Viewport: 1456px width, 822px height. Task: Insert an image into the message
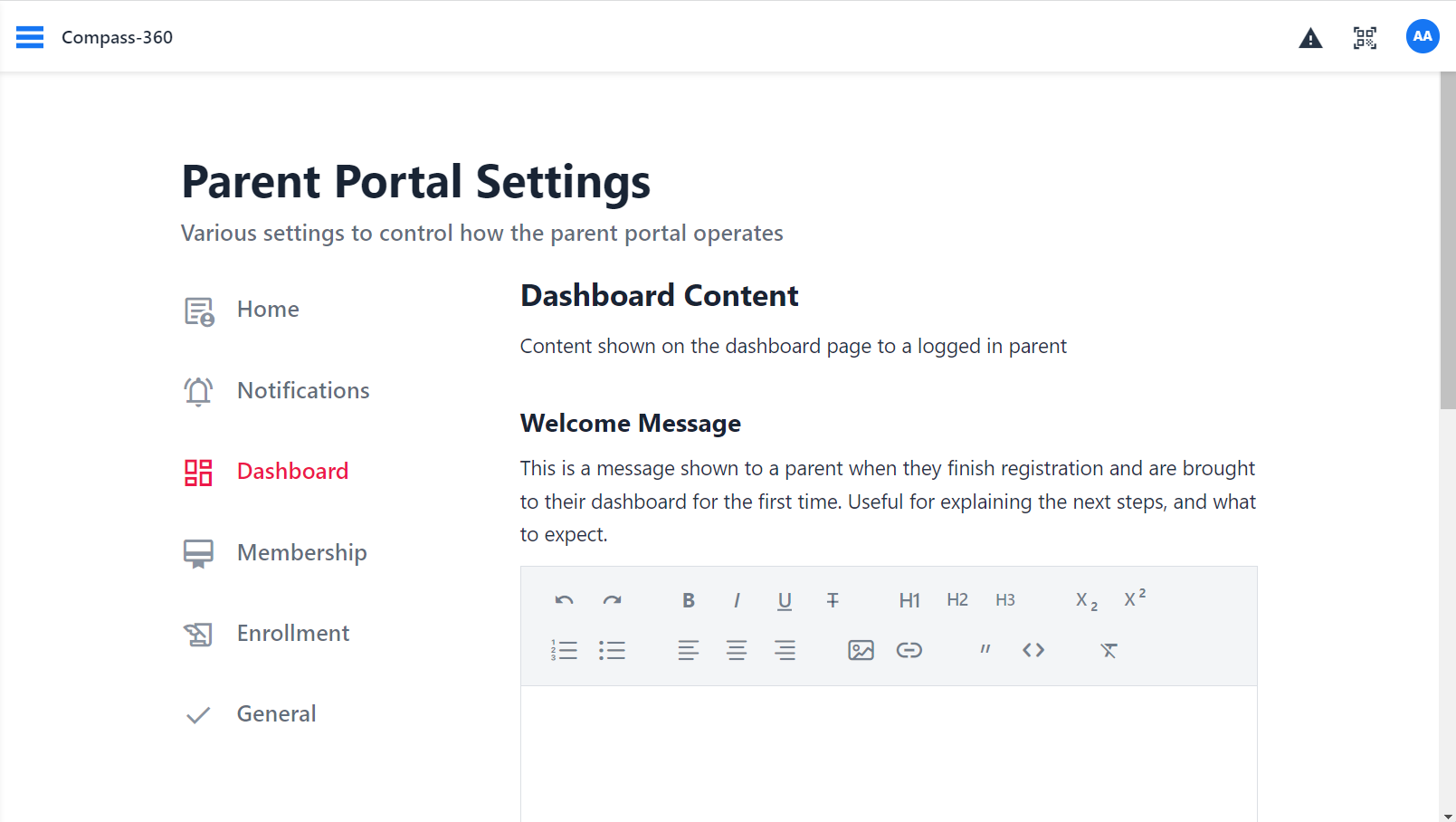click(861, 650)
